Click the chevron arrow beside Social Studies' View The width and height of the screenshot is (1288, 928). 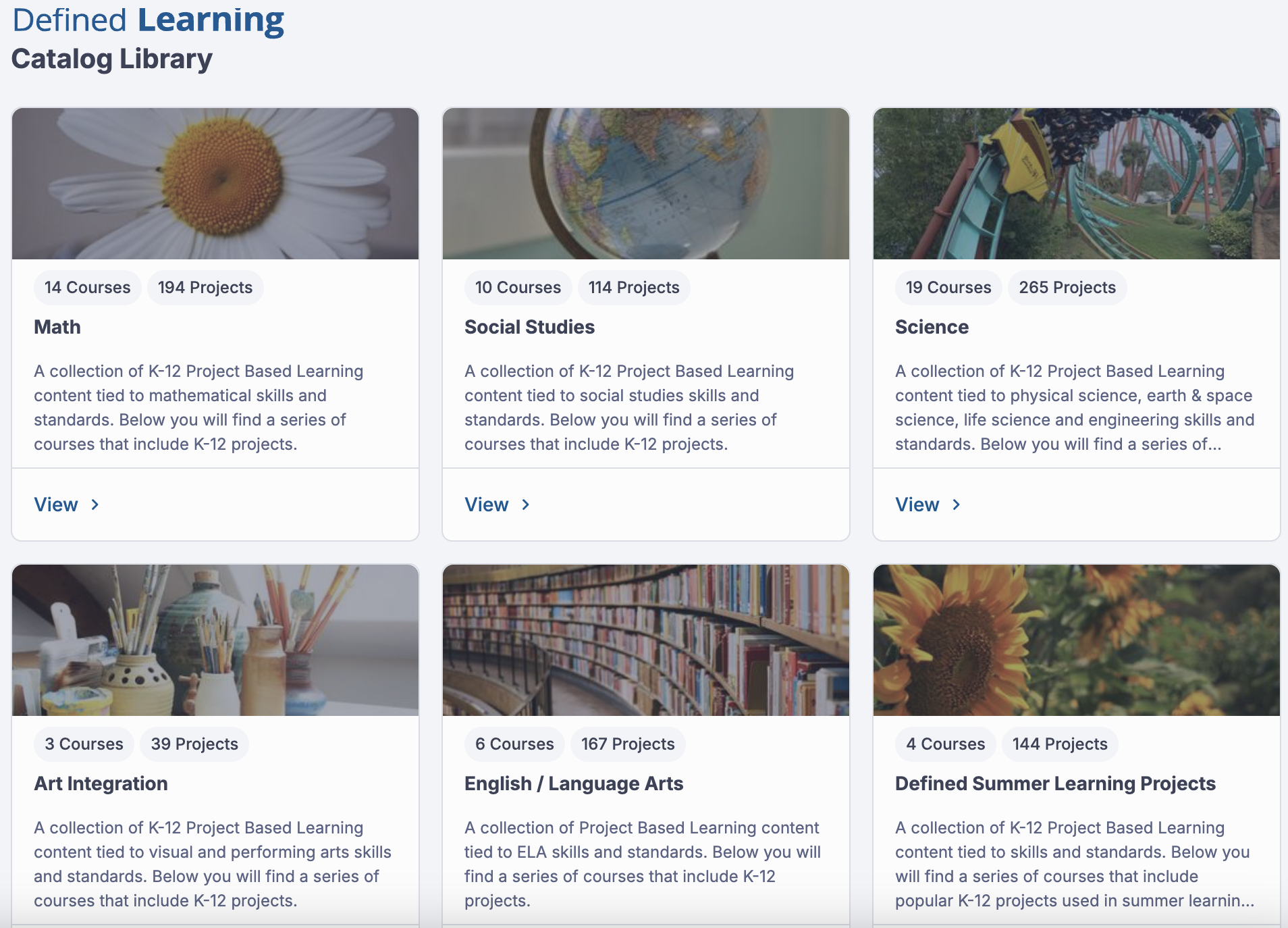(x=526, y=505)
